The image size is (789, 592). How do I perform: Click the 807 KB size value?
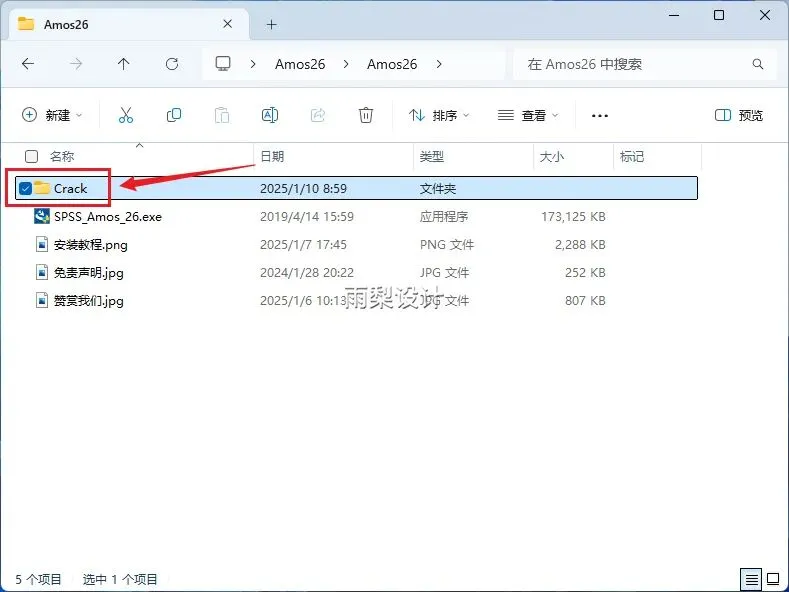point(585,301)
